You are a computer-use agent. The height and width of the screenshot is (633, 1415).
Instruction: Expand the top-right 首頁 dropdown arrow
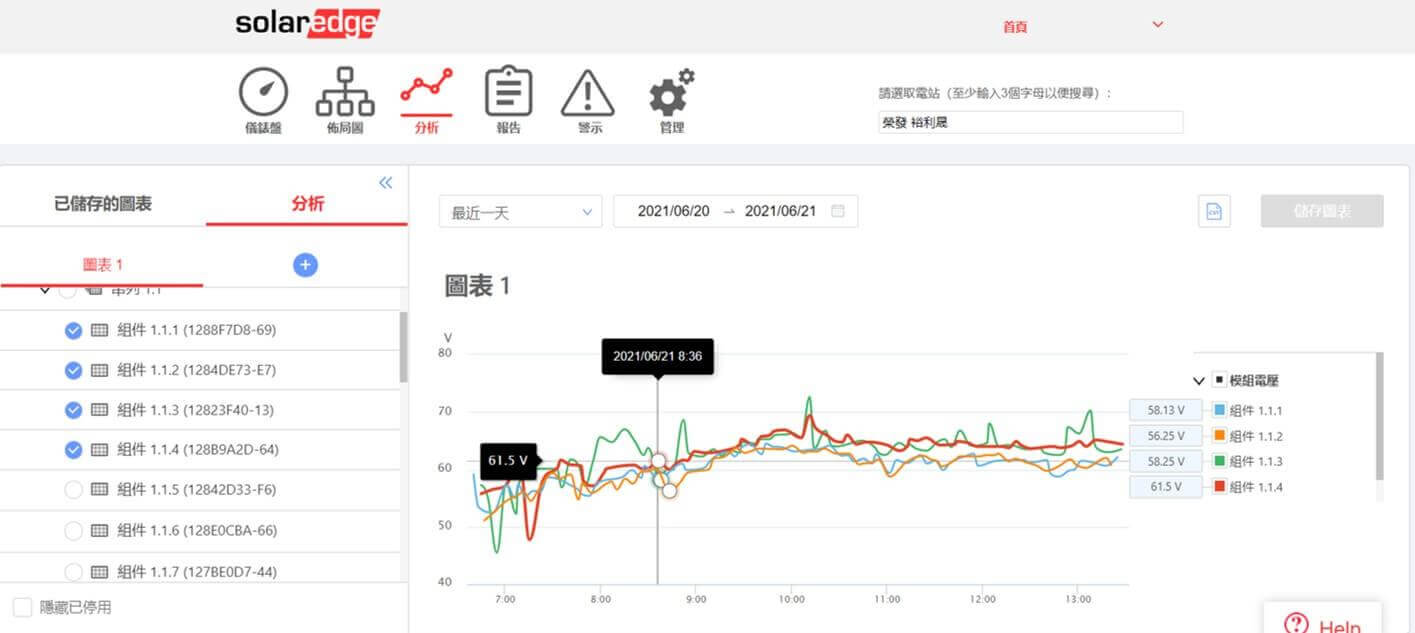[1158, 25]
